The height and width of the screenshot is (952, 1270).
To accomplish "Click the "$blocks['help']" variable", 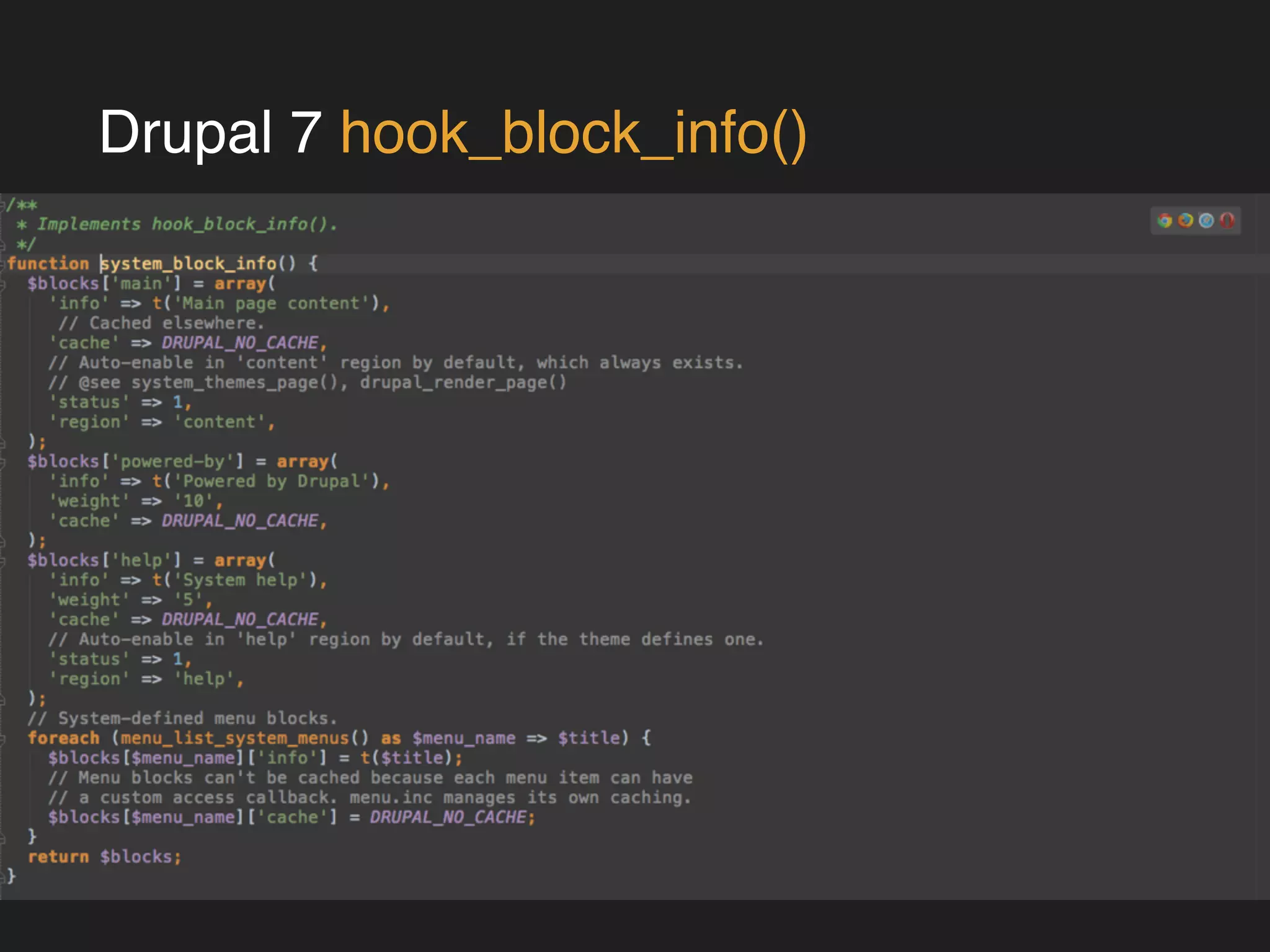I will [x=104, y=561].
